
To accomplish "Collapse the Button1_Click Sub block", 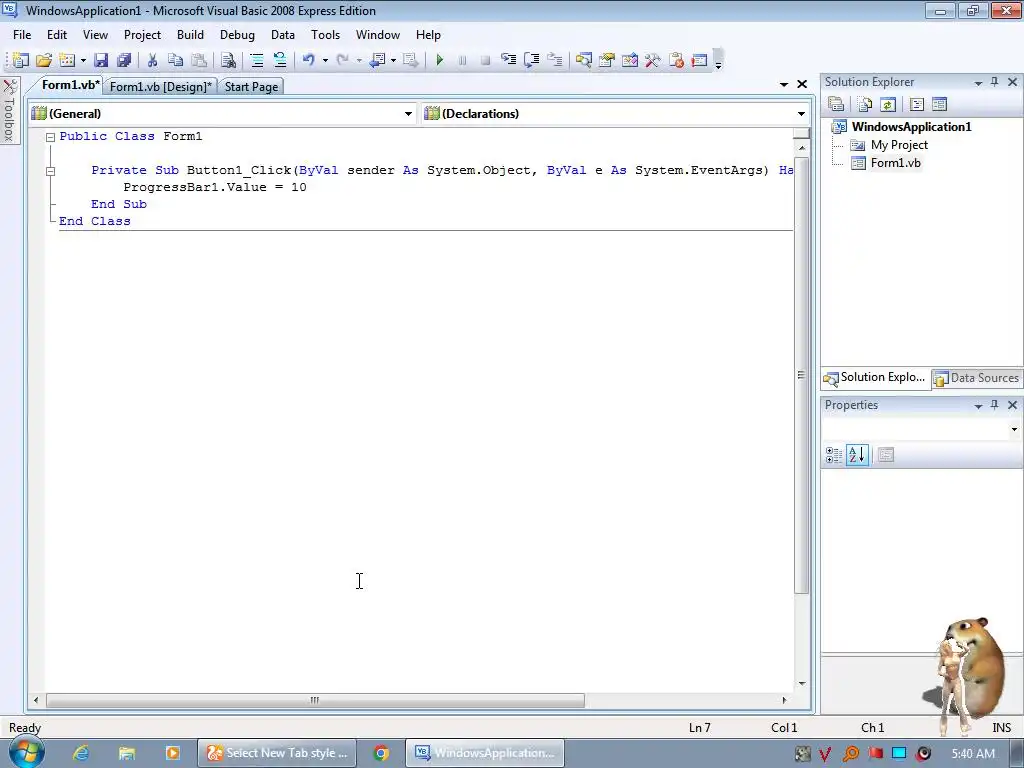I will pos(50,171).
